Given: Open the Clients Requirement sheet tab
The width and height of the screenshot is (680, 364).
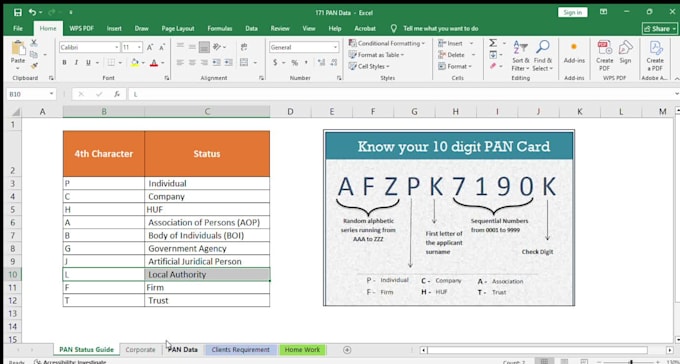Looking at the screenshot, I should (x=241, y=349).
